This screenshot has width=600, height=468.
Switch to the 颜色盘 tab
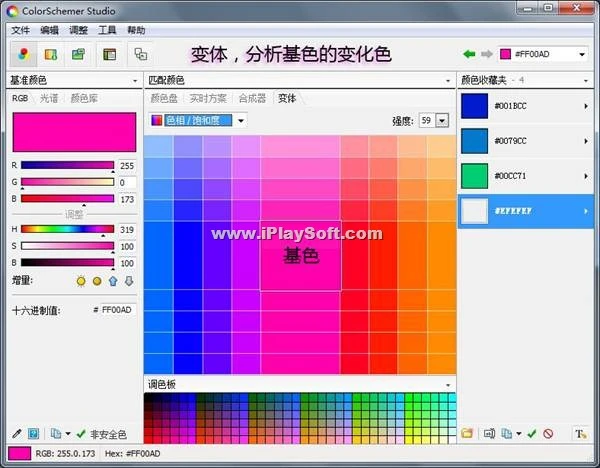click(164, 98)
